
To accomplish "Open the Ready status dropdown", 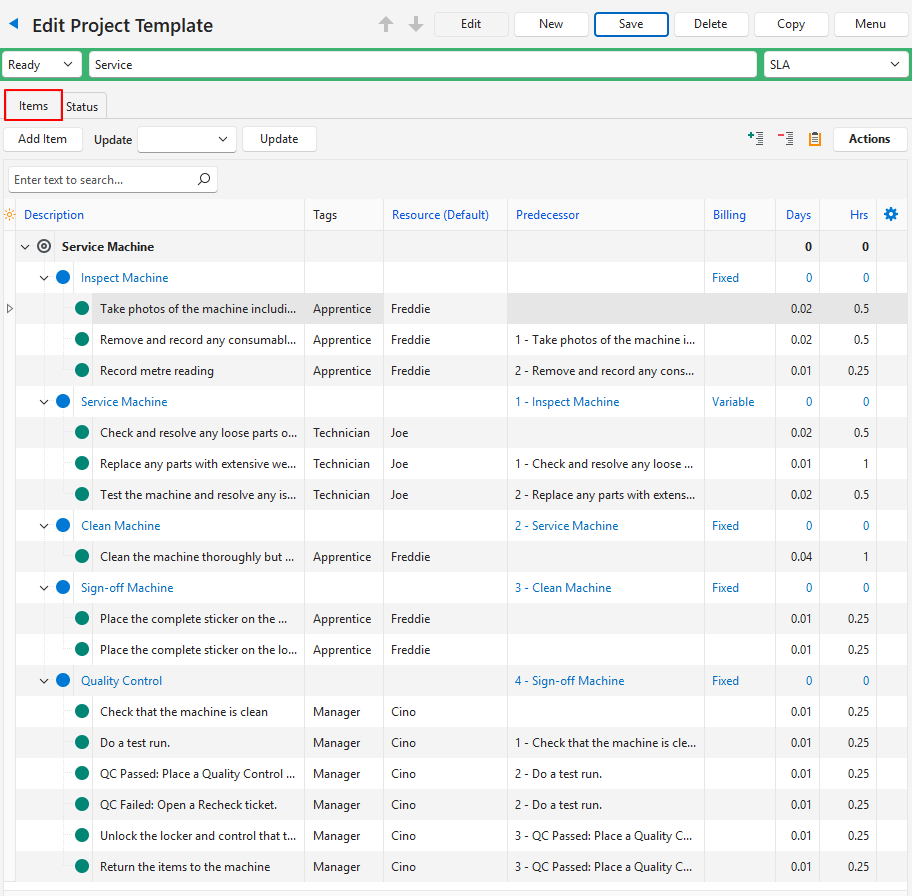I will (42, 65).
